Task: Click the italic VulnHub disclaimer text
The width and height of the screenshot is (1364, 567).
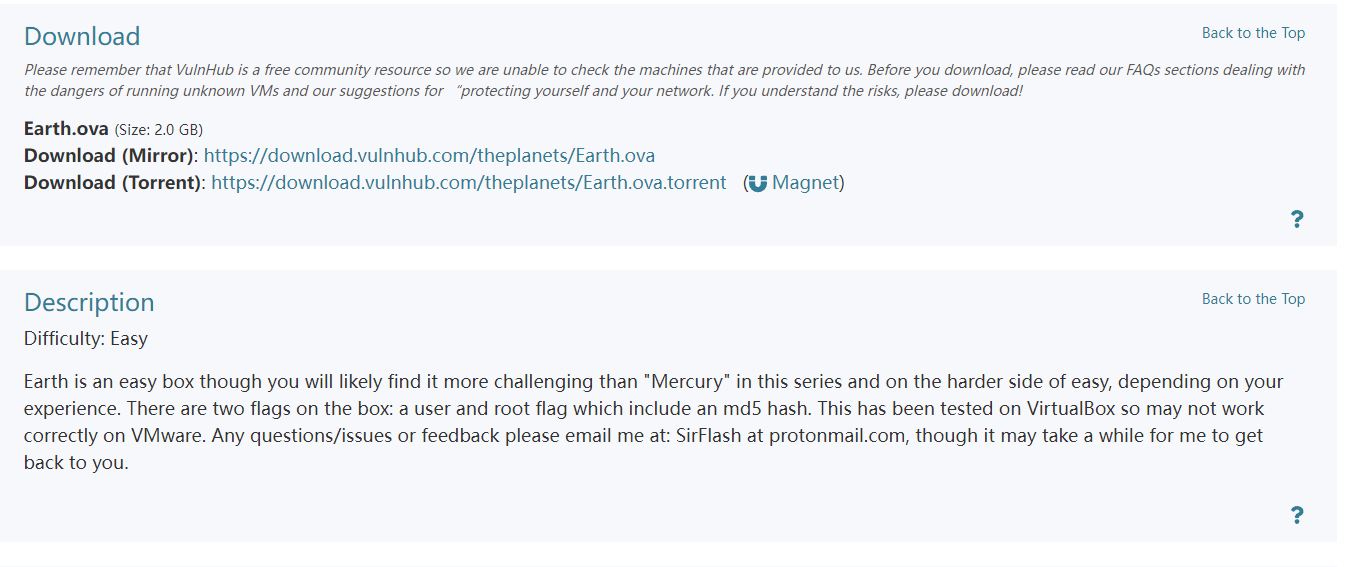Action: click(665, 80)
